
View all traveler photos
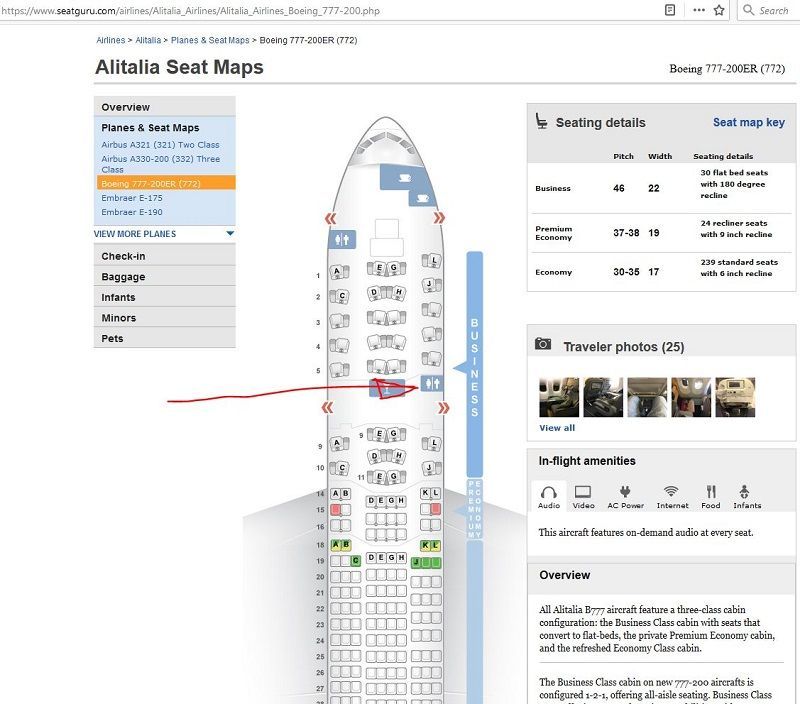[557, 428]
